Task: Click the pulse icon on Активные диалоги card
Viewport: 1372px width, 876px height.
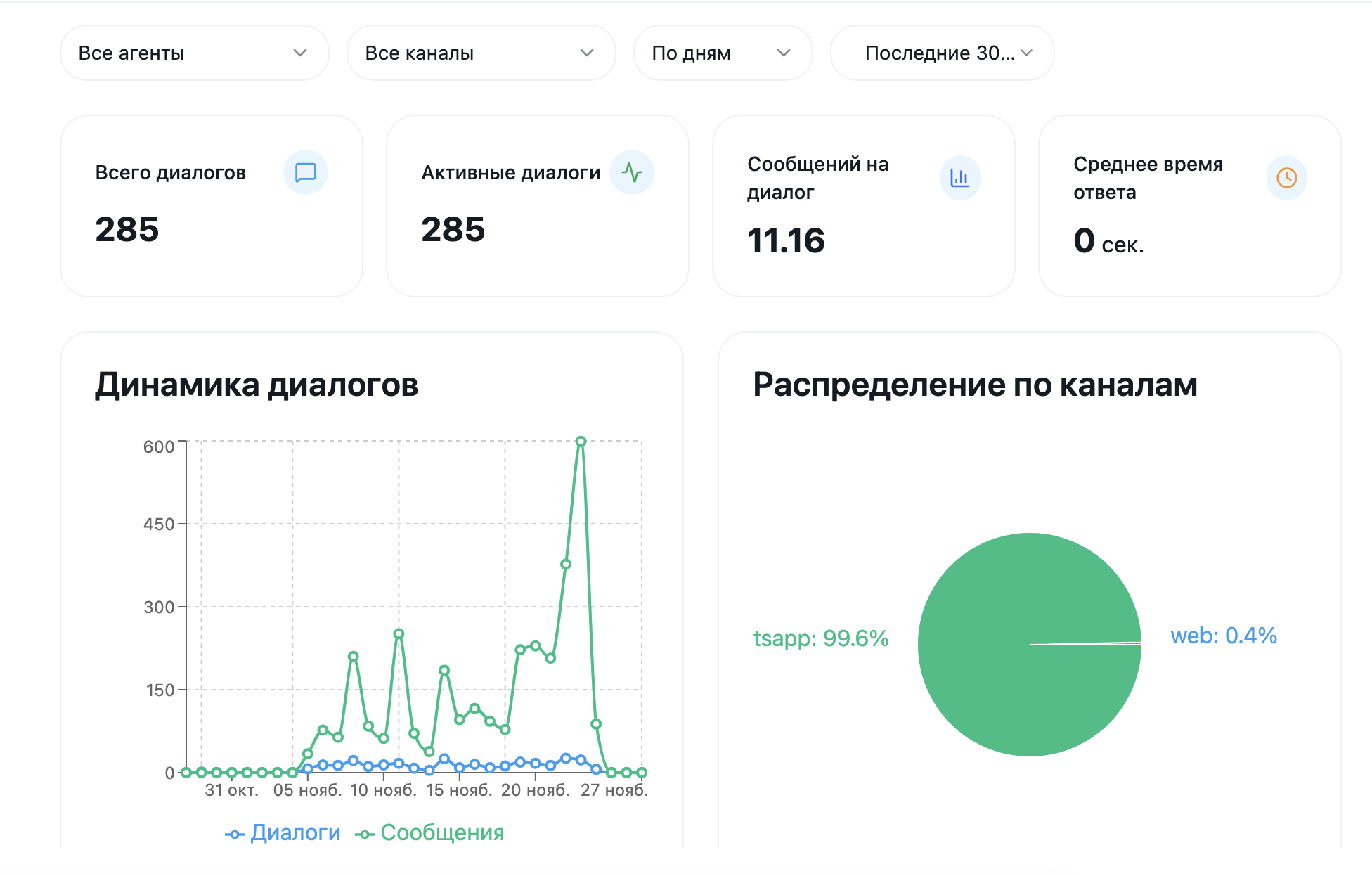Action: [632, 172]
